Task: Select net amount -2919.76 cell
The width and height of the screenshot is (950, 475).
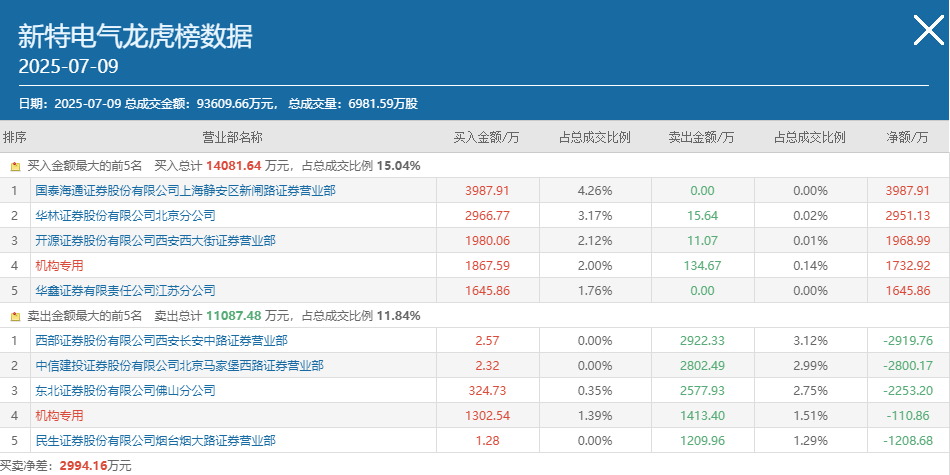Action: tap(908, 341)
